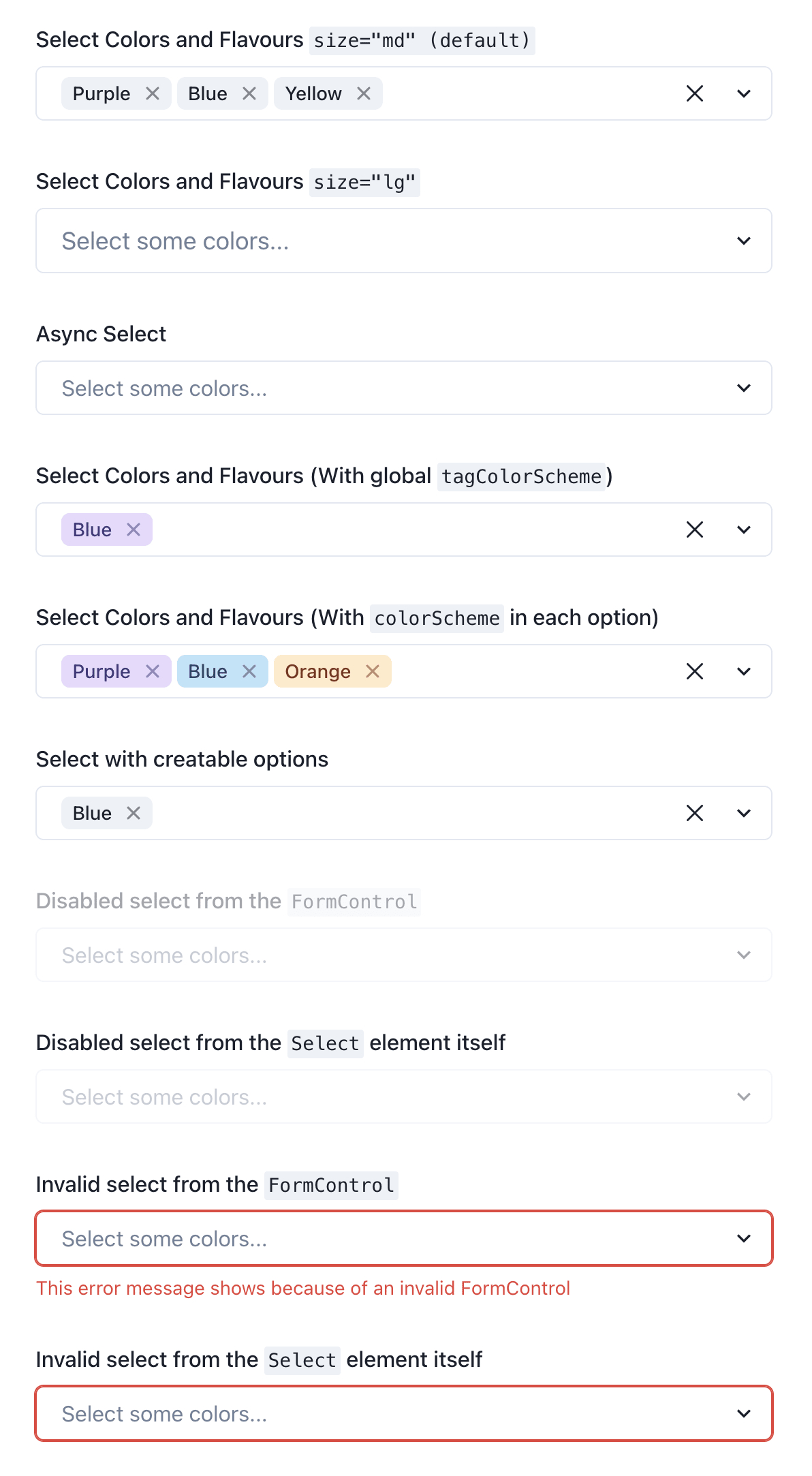Open the lg-size color select dropdown
812x1476 pixels.
(x=743, y=241)
